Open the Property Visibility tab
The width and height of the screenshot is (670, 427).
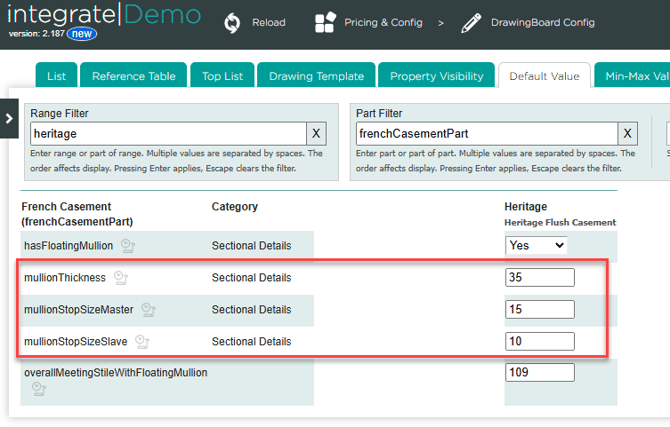click(436, 76)
